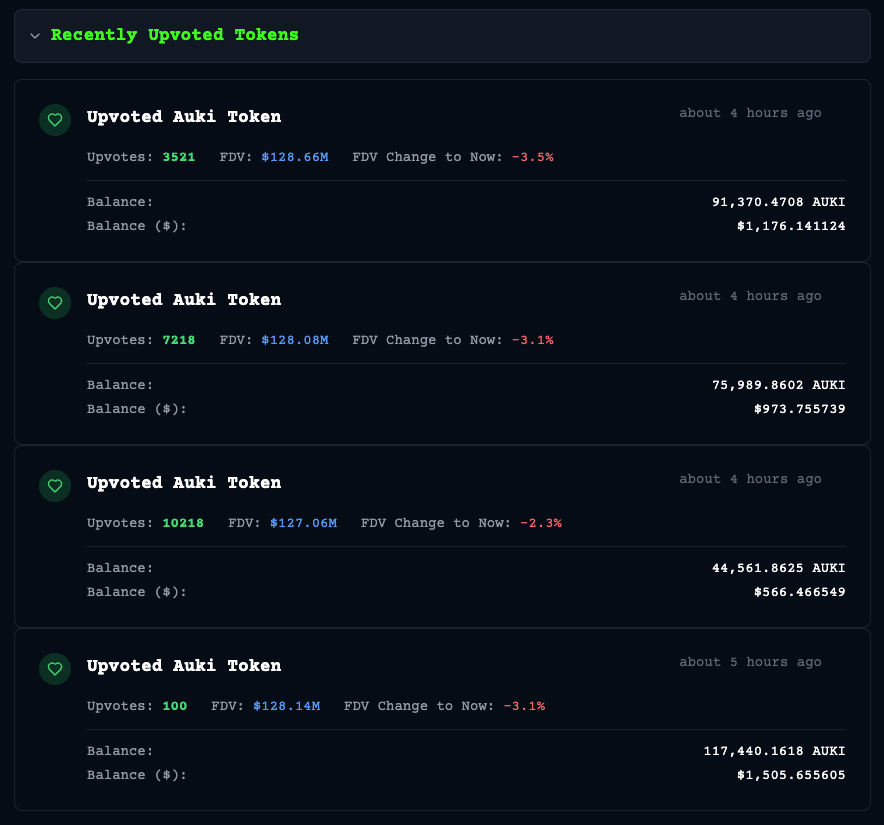Click heart icon on 100 upvotes card
Viewport: 884px width, 825px height.
click(x=55, y=669)
